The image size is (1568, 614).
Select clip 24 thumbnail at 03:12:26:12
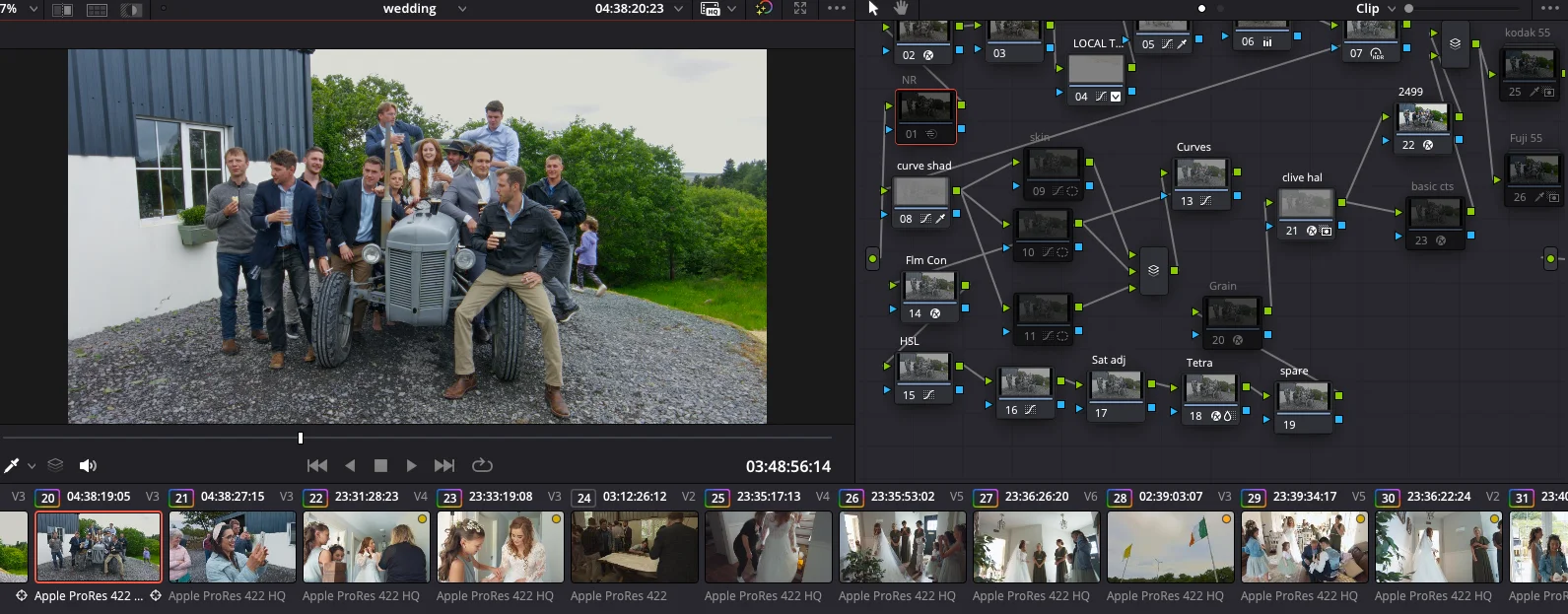[x=634, y=547]
